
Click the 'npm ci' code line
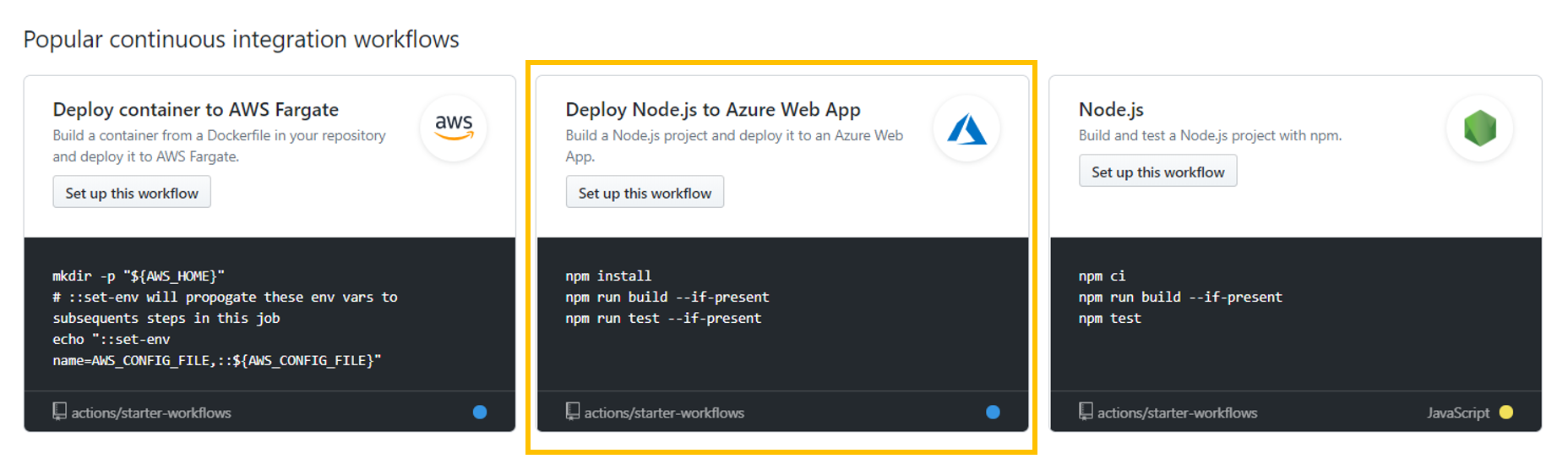(1102, 276)
